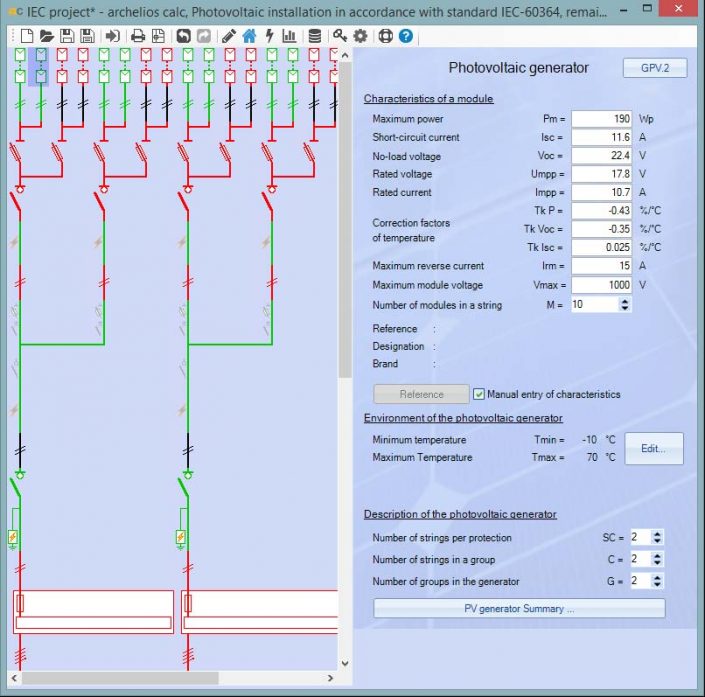Open the temperature Edit... button
Viewport: 705px width, 697px height.
click(x=654, y=448)
